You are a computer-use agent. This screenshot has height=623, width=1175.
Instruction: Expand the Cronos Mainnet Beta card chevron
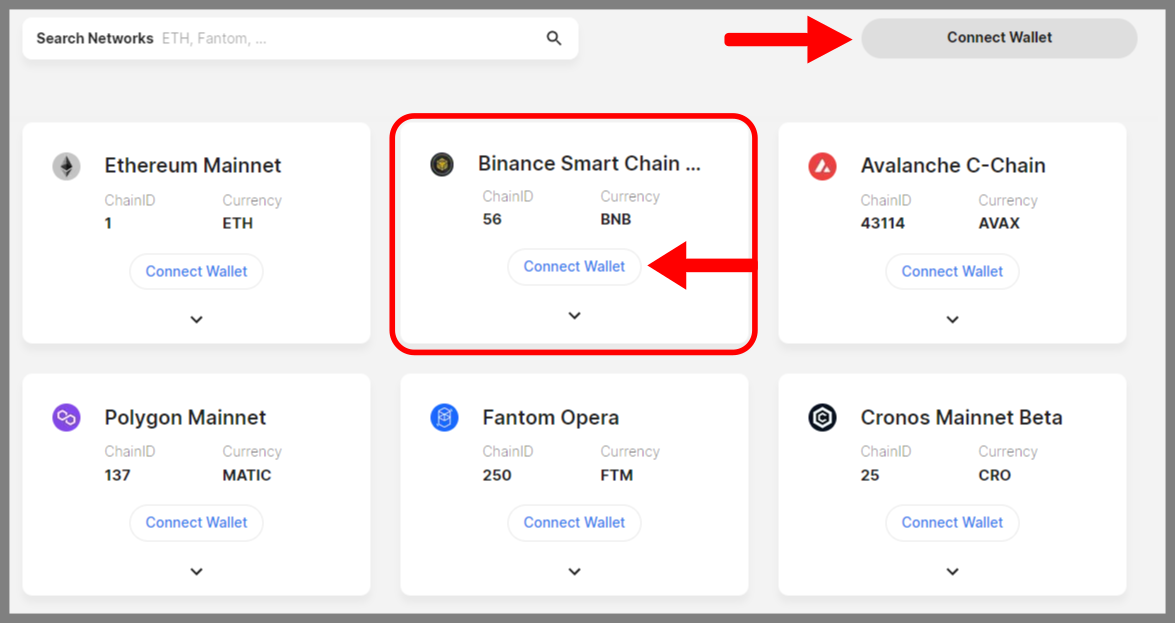click(x=952, y=572)
